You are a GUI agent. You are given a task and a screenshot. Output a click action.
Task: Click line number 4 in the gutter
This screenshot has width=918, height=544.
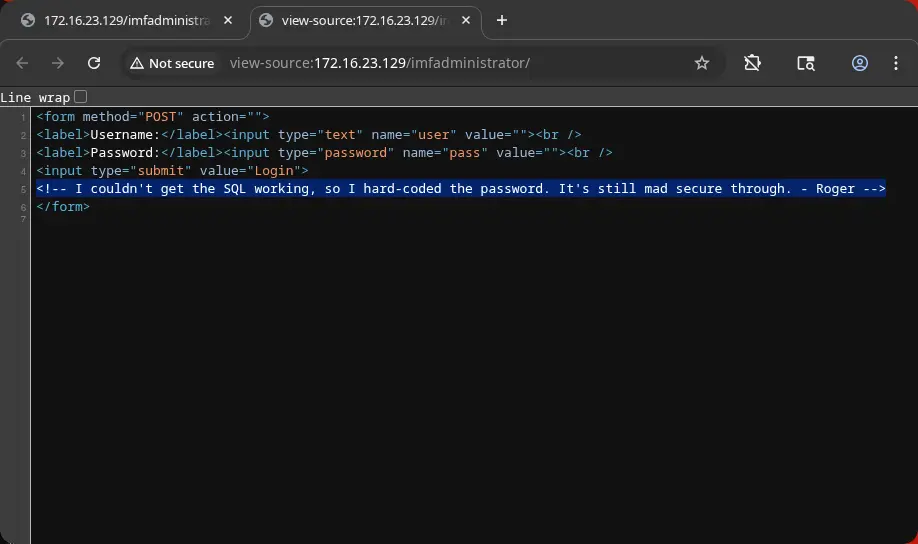click(x=24, y=171)
